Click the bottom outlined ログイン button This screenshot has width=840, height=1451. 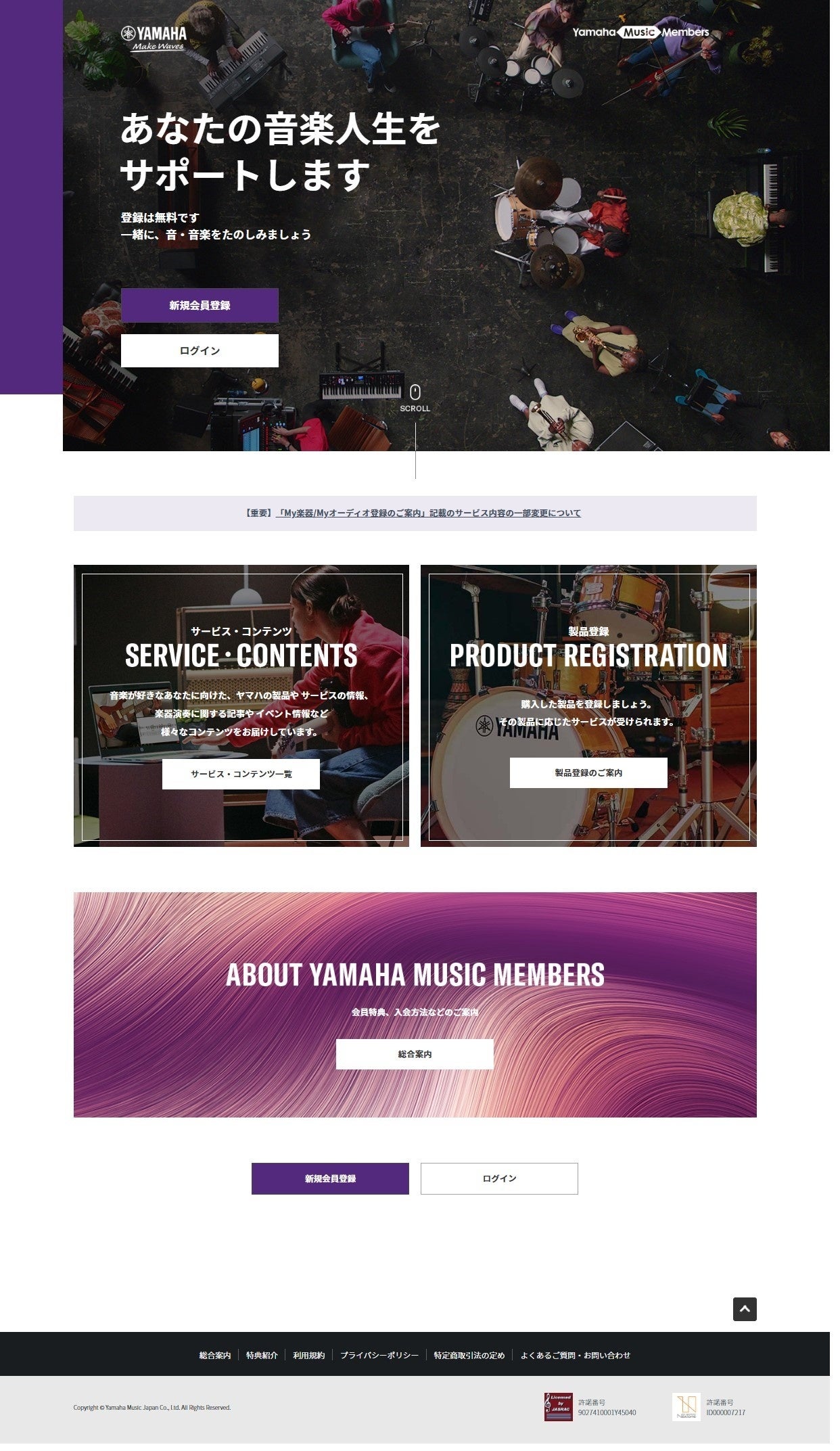tap(499, 1178)
